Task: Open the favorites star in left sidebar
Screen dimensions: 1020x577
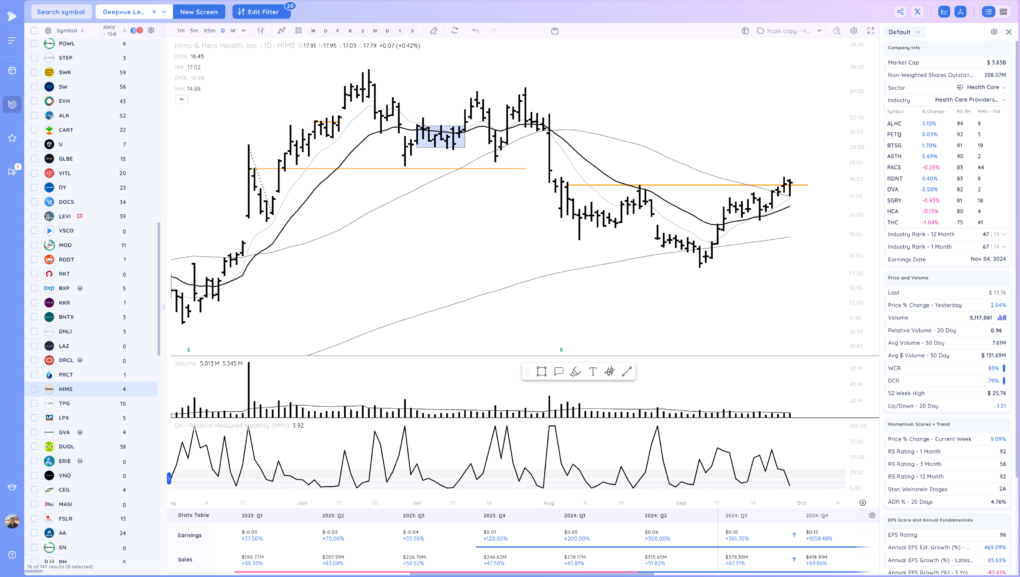Action: click(x=12, y=137)
